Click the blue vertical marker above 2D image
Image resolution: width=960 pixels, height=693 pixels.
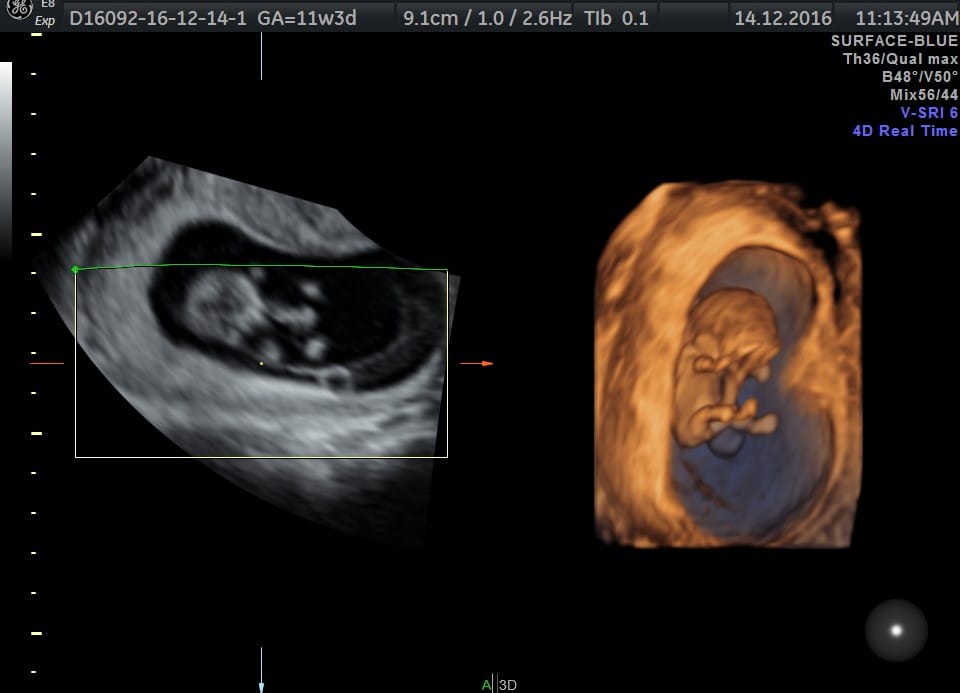261,55
